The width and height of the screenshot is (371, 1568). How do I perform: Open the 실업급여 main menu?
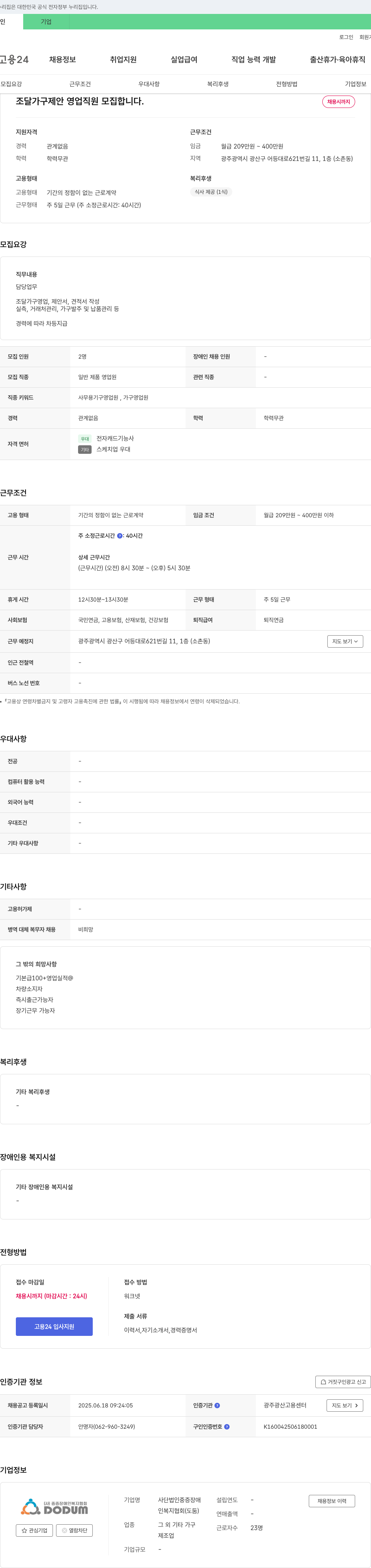coord(184,60)
